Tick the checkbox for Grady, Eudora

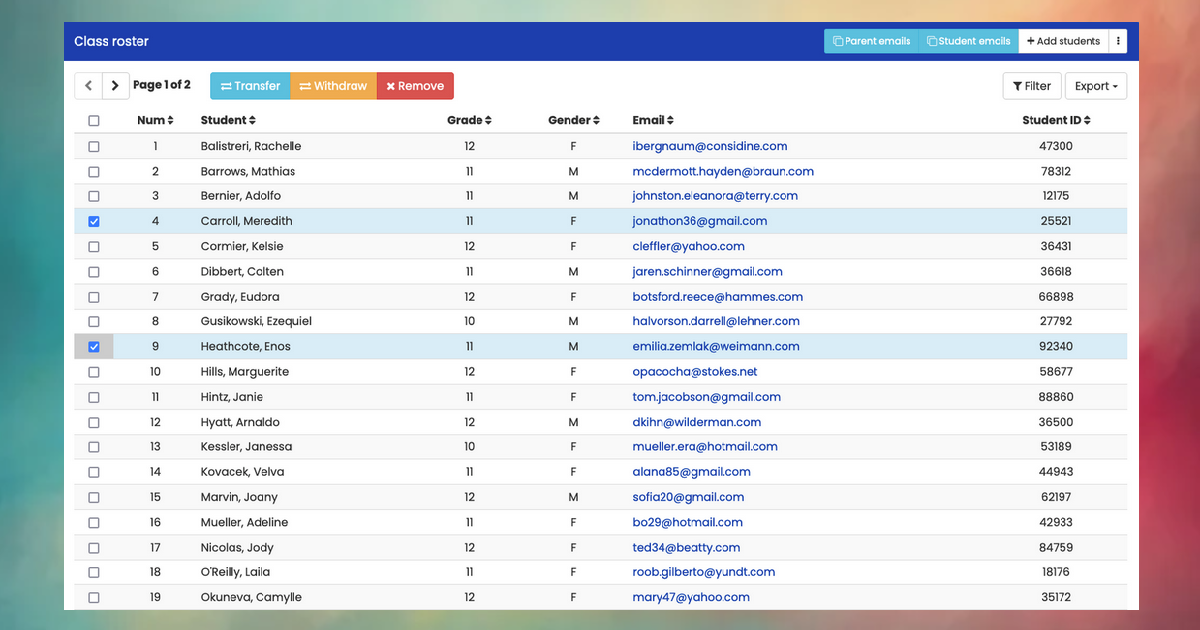pyautogui.click(x=94, y=297)
